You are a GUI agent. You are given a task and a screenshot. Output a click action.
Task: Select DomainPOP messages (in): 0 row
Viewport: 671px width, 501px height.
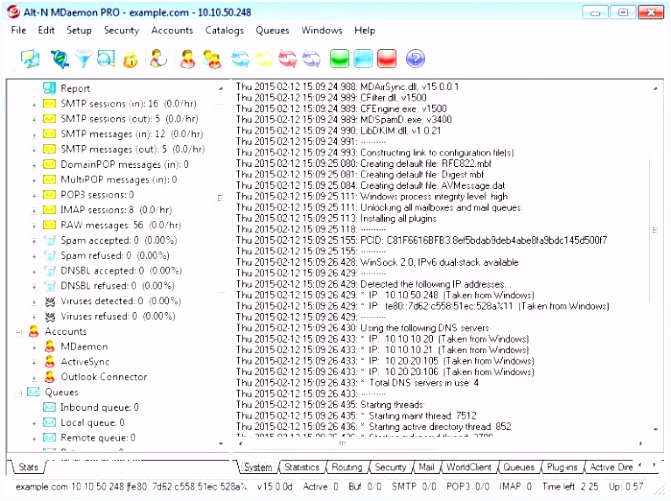[124, 165]
